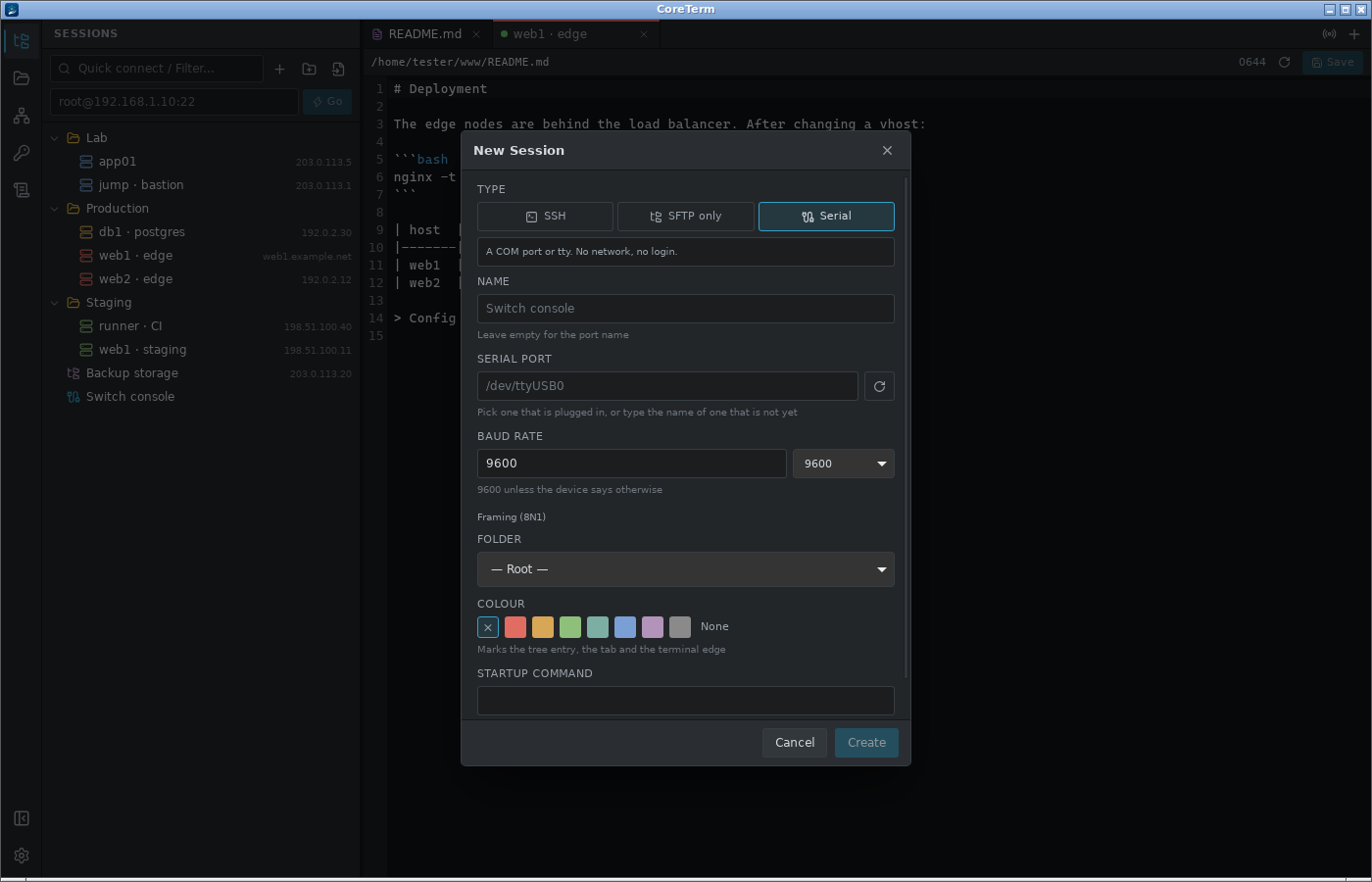1372x882 pixels.
Task: Close the New Session dialog with the X
Action: point(887,151)
